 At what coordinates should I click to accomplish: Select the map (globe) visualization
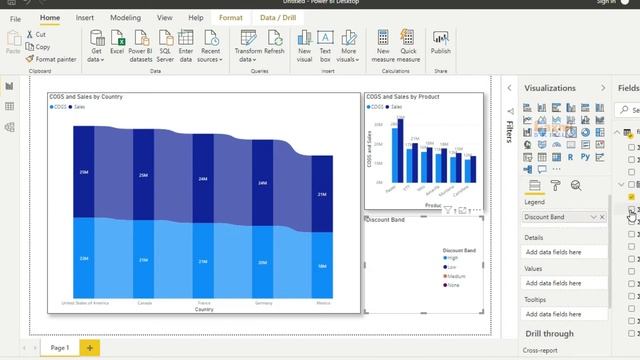tap(527, 144)
